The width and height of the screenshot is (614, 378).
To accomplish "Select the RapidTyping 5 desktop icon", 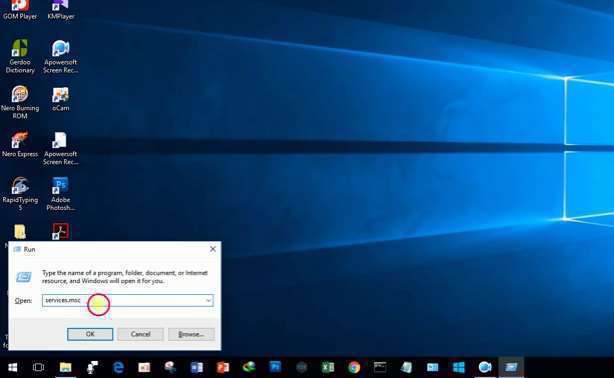I will coord(20,194).
